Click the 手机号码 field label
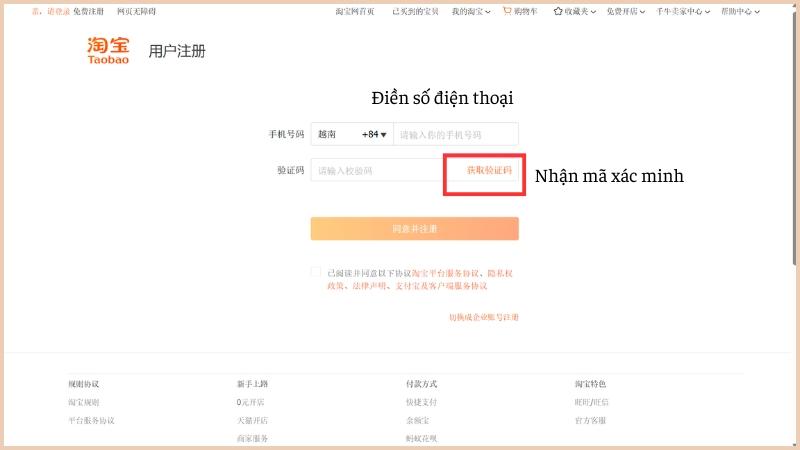This screenshot has width=800, height=450. [286, 134]
